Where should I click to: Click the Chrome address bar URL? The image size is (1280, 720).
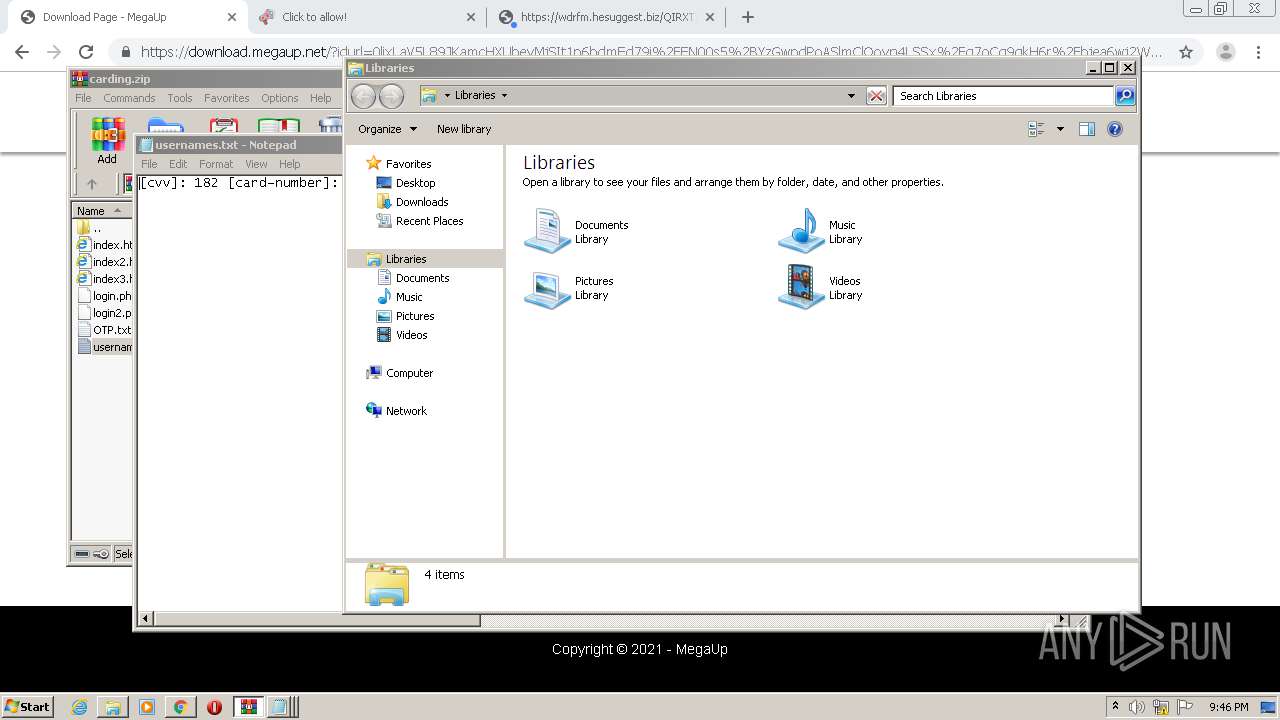[x=650, y=52]
